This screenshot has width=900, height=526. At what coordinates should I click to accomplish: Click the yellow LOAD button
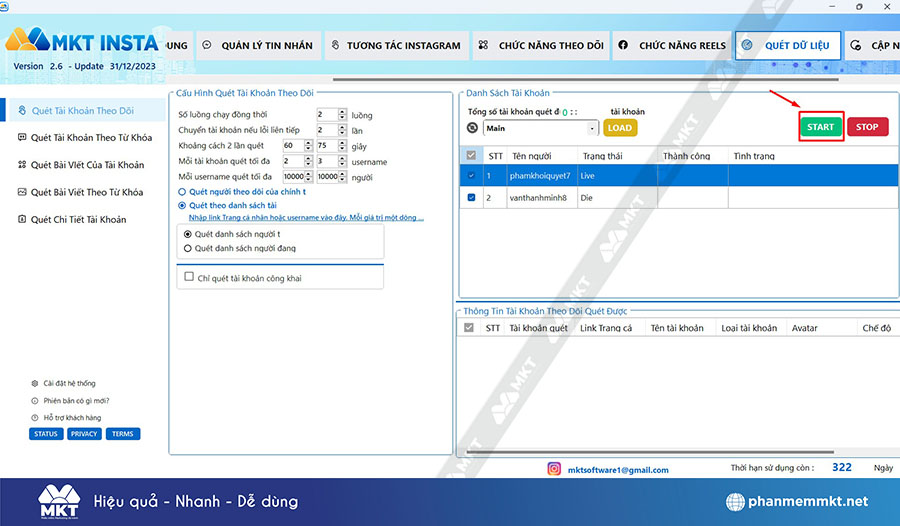[620, 127]
